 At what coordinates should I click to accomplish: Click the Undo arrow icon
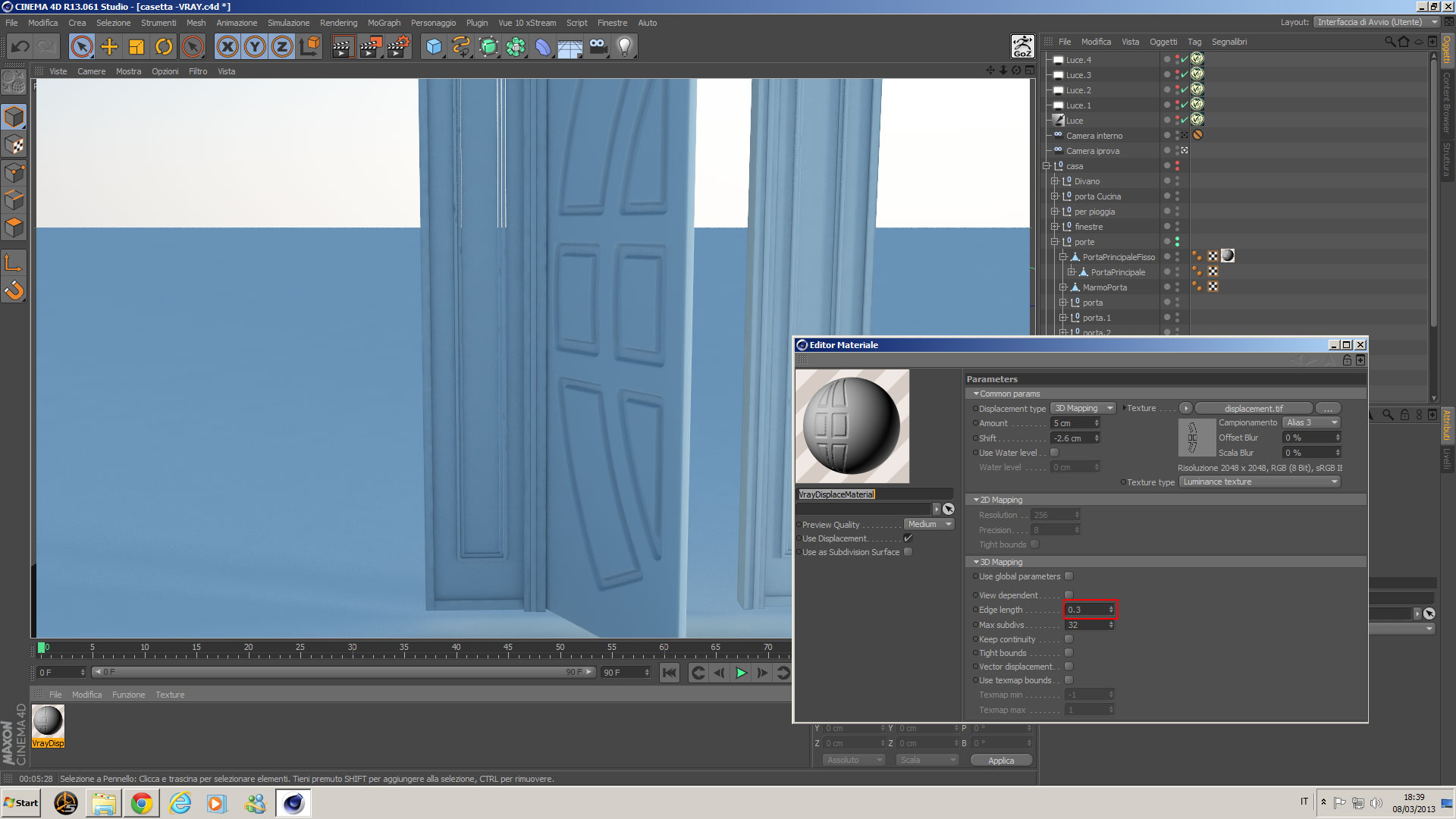[20, 47]
